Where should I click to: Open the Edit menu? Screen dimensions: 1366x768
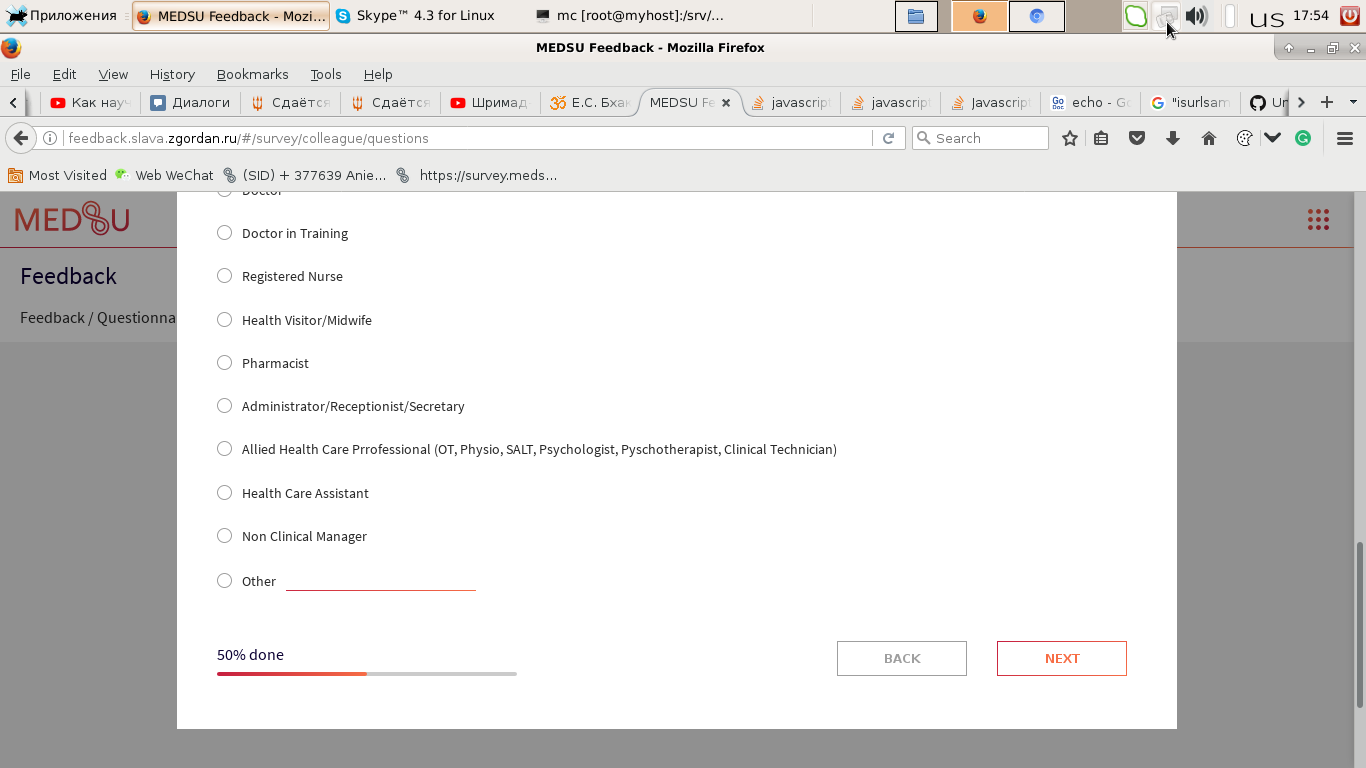(x=64, y=74)
